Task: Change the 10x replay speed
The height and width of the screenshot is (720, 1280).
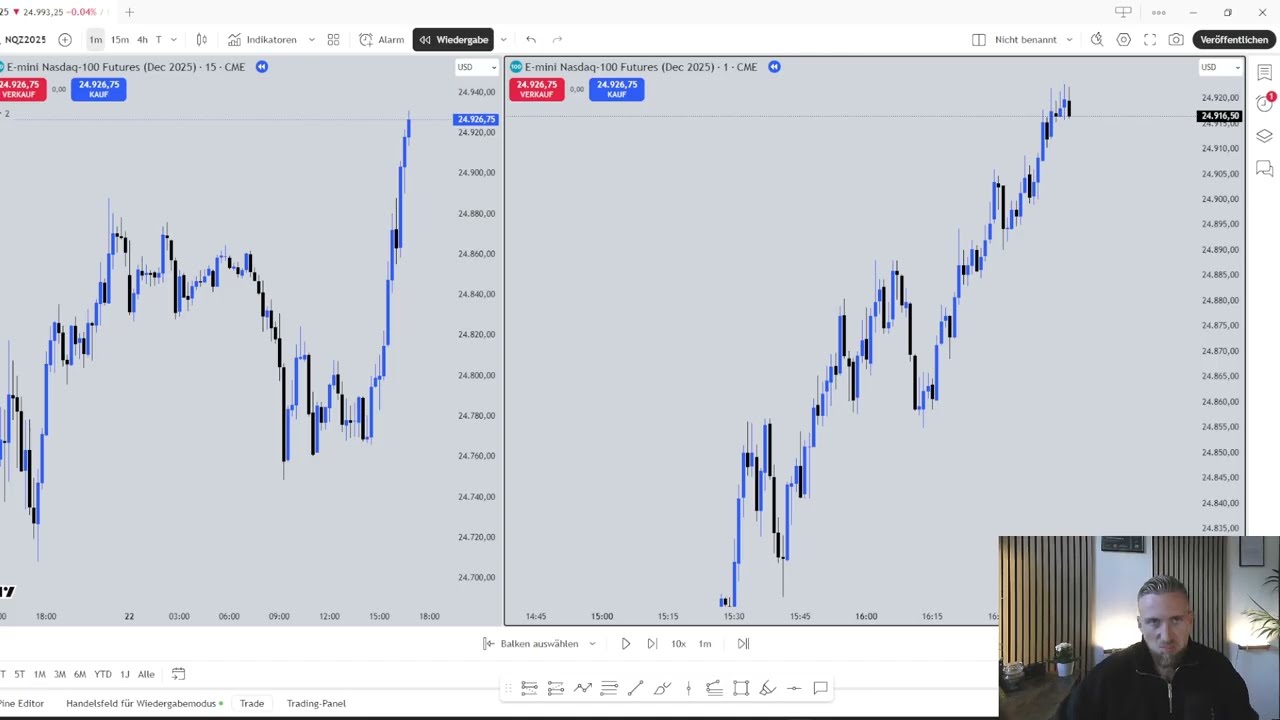Action: tap(678, 644)
